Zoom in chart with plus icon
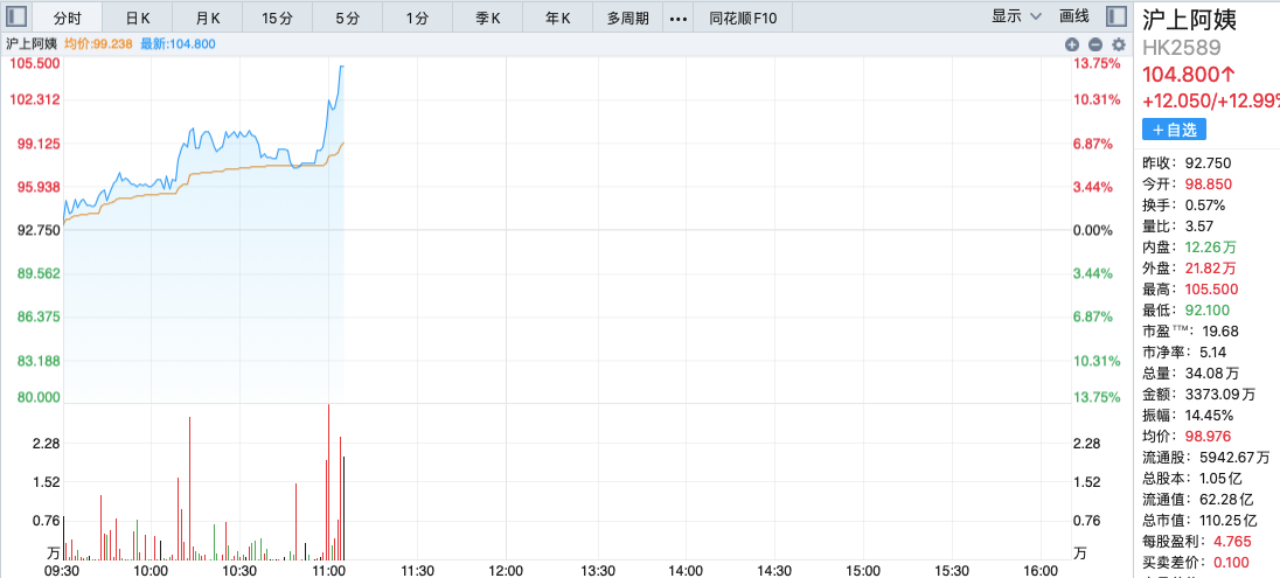The image size is (1280, 578). pos(1072,44)
